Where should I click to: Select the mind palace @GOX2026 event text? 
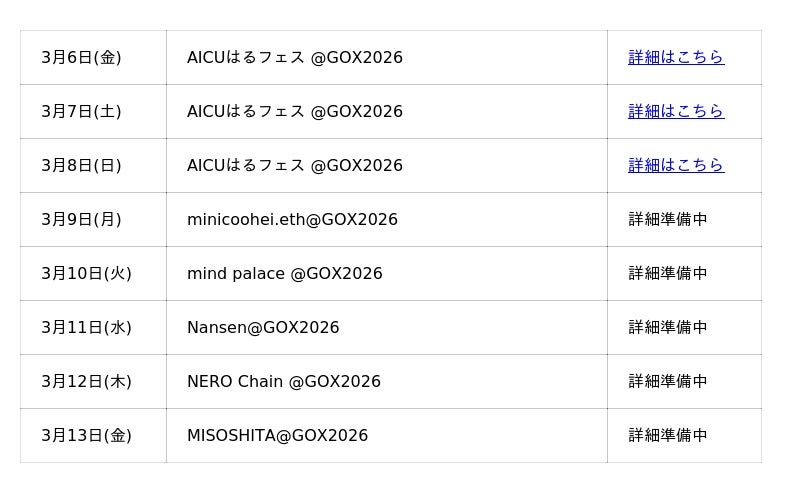[285, 274]
